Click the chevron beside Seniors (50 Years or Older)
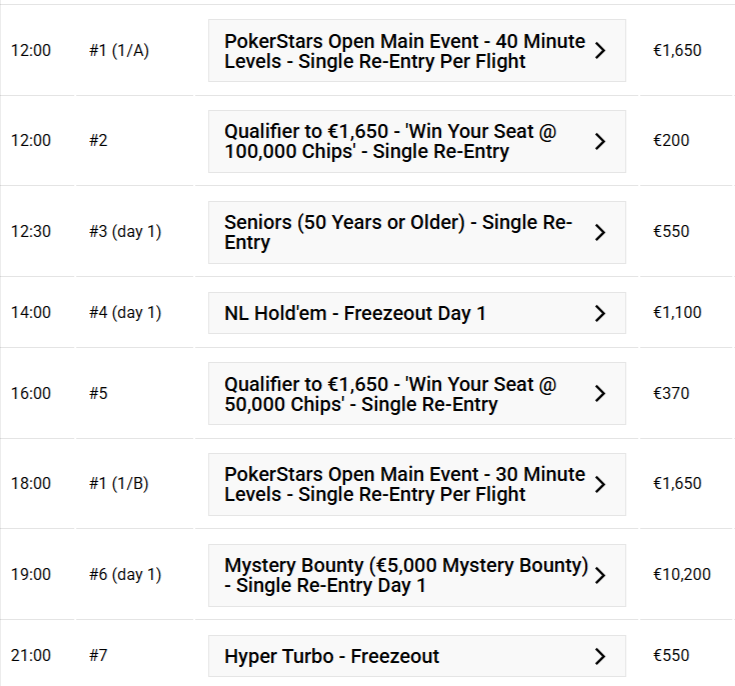735x686 pixels. 600,232
